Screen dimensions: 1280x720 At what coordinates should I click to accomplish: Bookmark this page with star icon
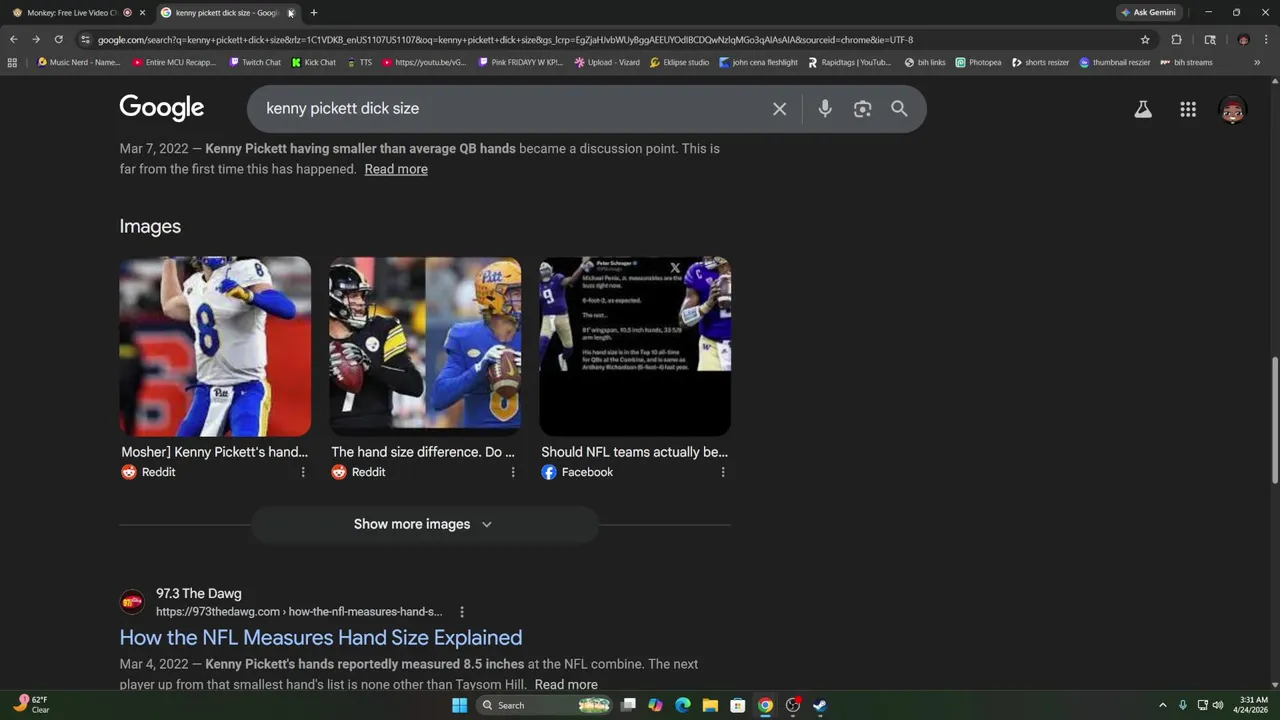tap(1145, 40)
